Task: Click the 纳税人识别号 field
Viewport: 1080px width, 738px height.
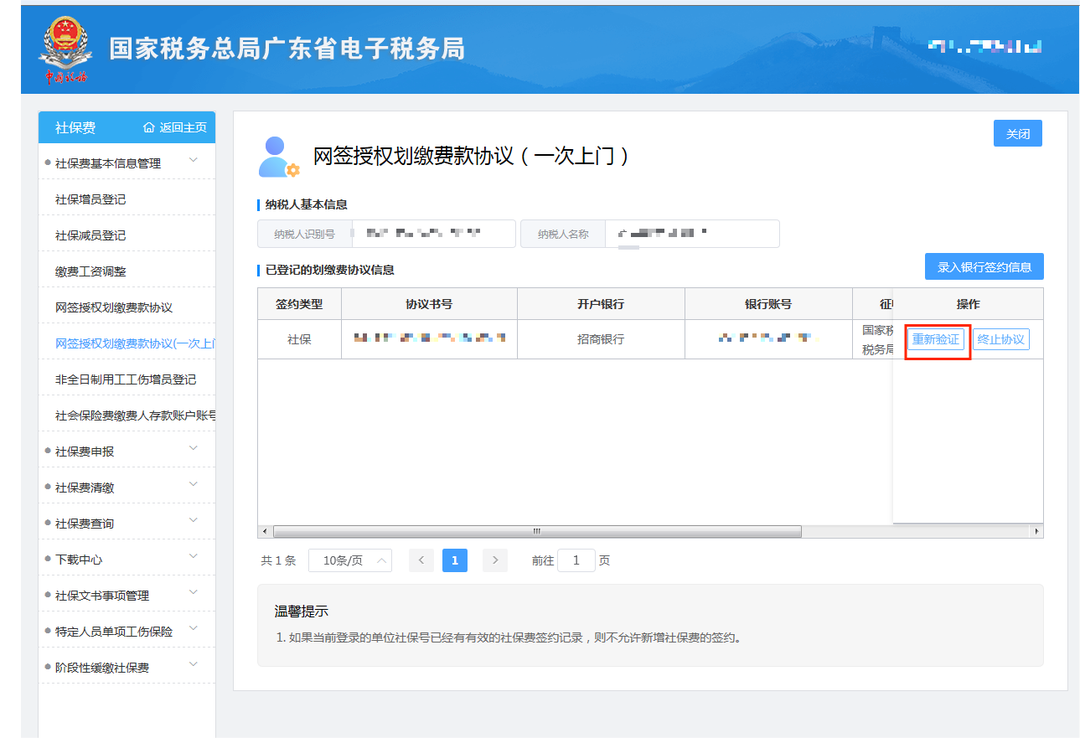Action: 434,234
